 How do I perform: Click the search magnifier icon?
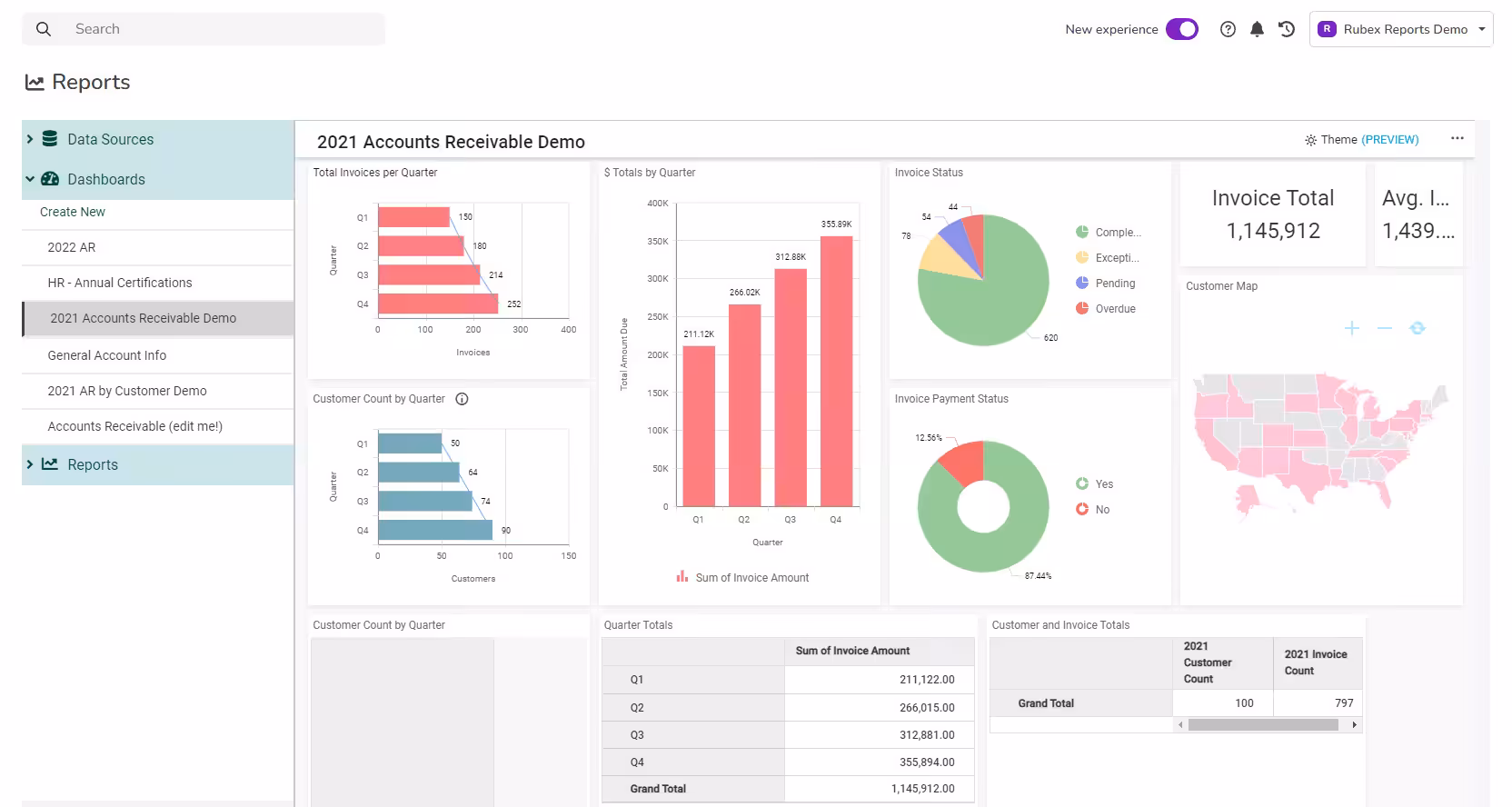[43, 29]
